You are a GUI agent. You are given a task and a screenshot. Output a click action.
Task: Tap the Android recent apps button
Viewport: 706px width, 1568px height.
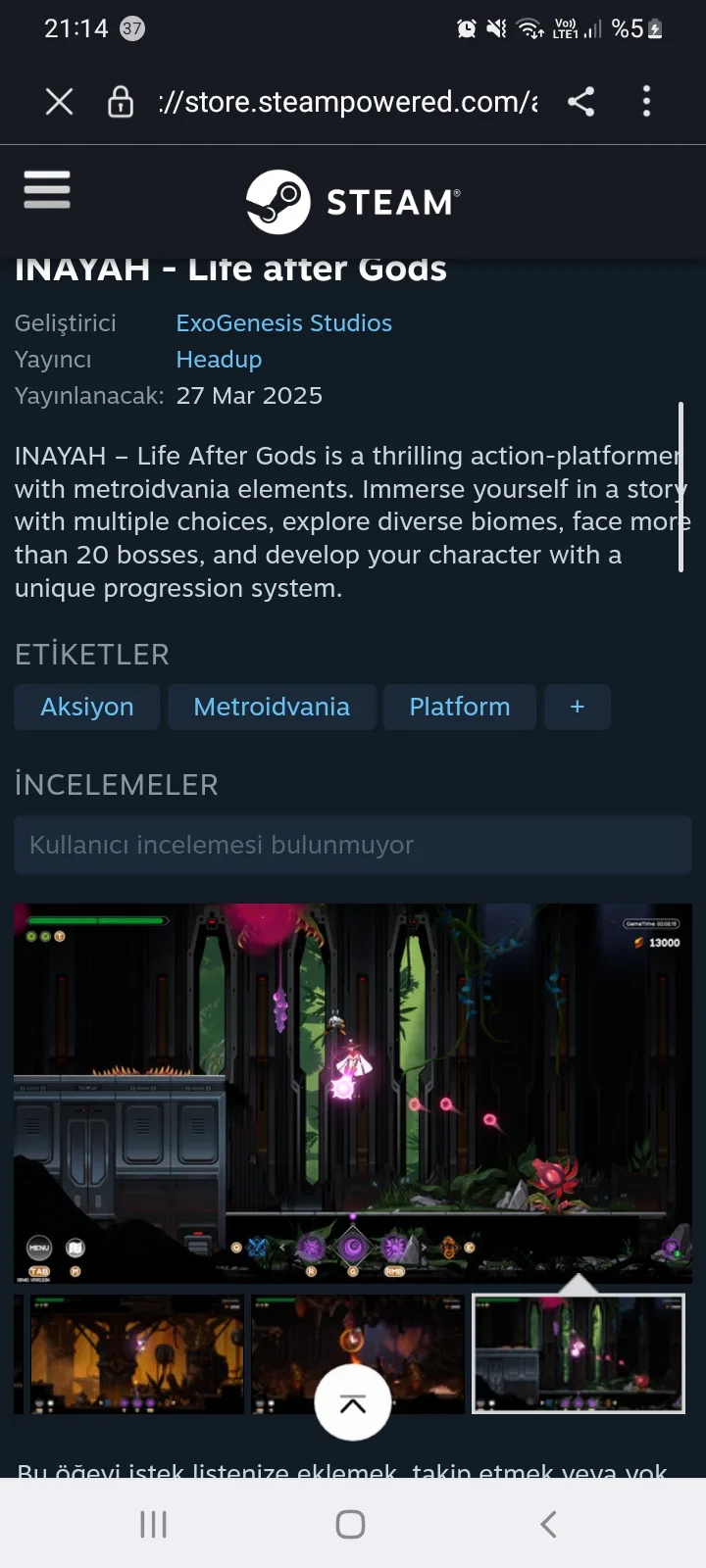point(154,1524)
